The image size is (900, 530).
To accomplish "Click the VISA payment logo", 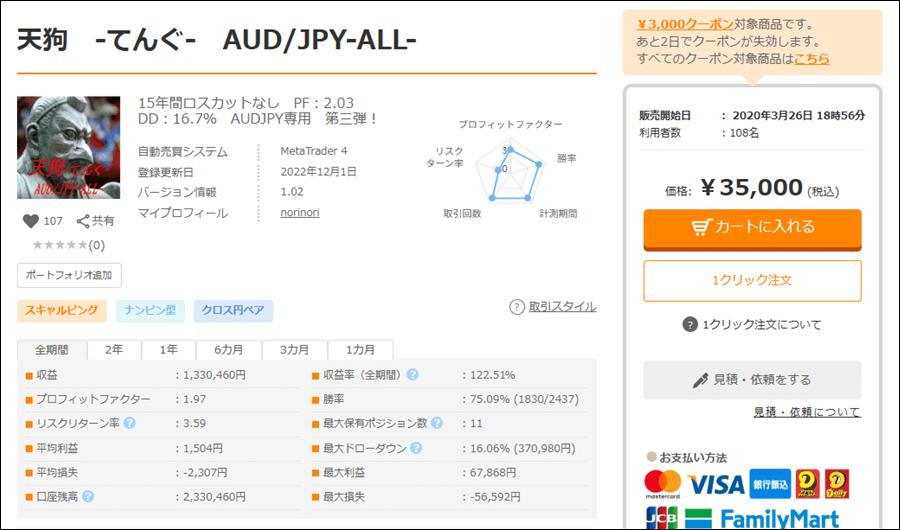I will click(715, 485).
